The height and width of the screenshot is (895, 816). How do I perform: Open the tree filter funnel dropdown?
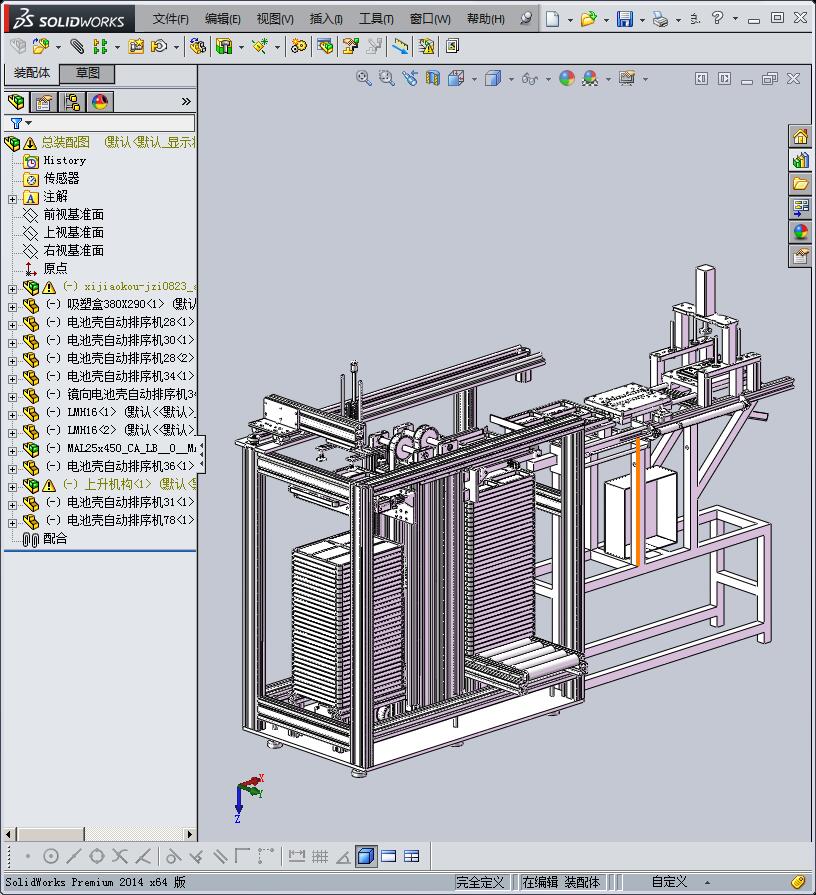point(20,123)
